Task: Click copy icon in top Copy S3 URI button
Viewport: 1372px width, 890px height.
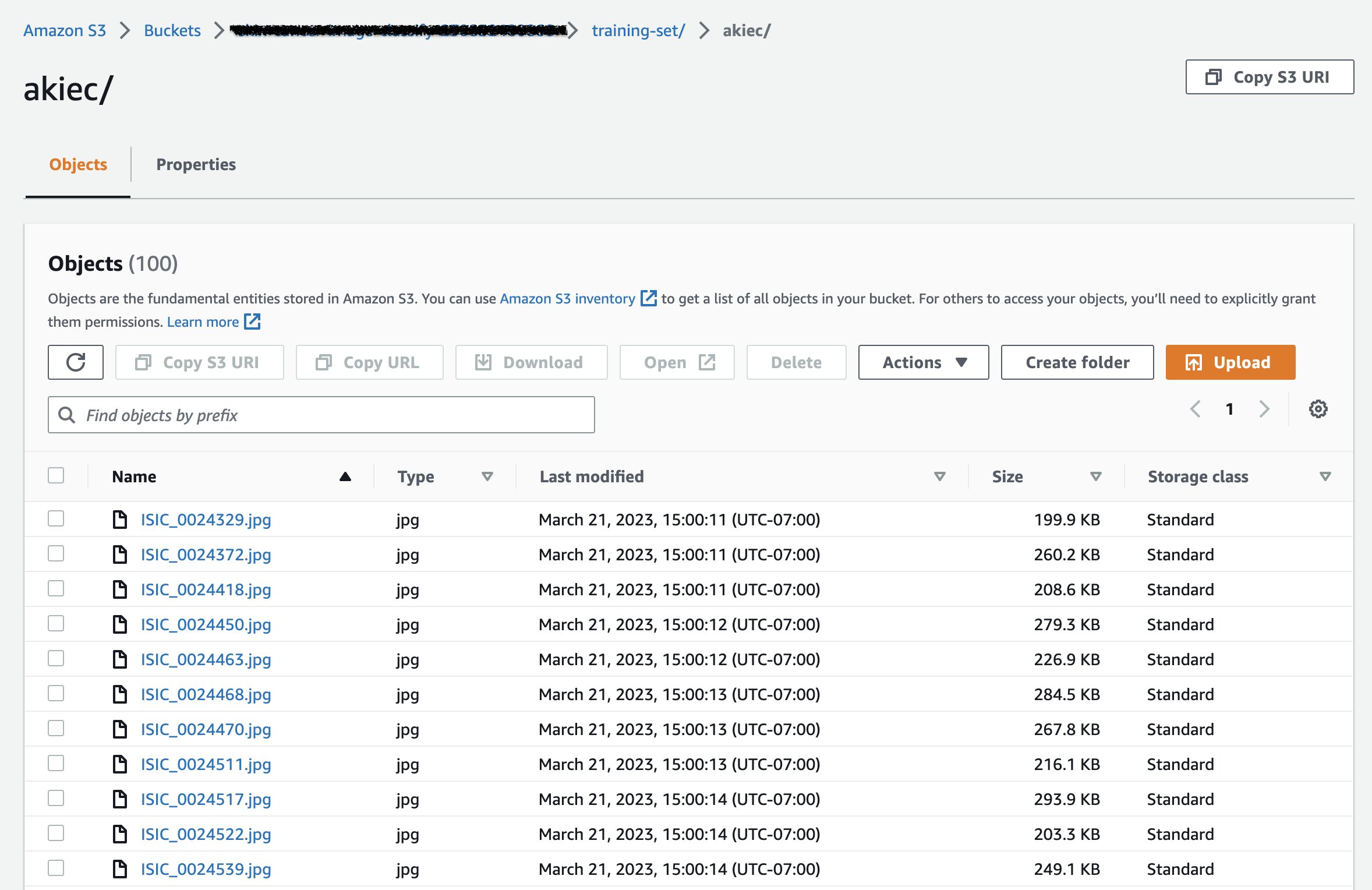Action: [1213, 77]
